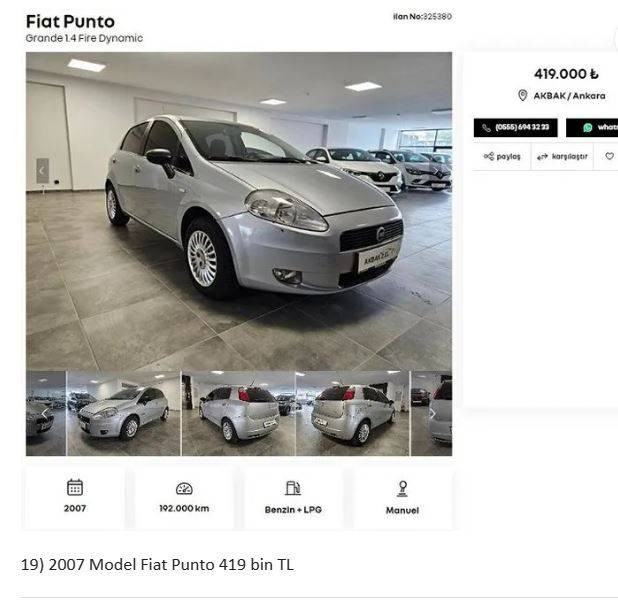
Task: Select the front-left view thumbnail
Action: point(124,413)
